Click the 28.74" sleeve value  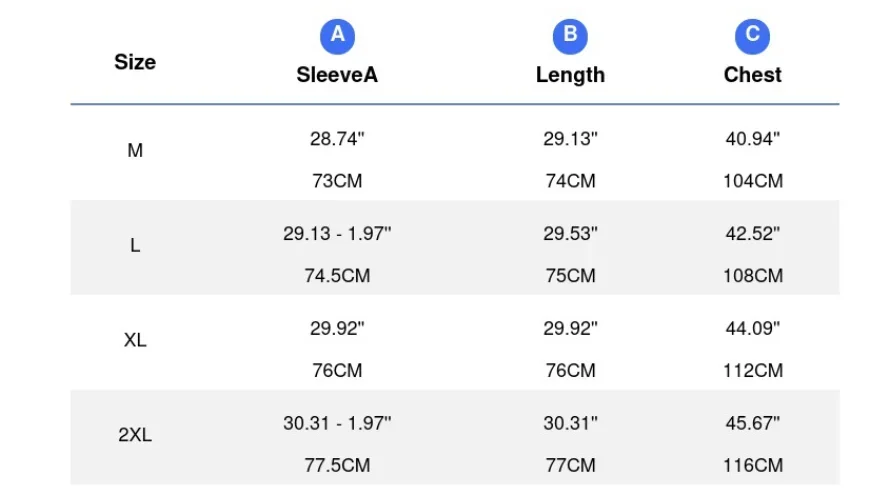pos(337,139)
